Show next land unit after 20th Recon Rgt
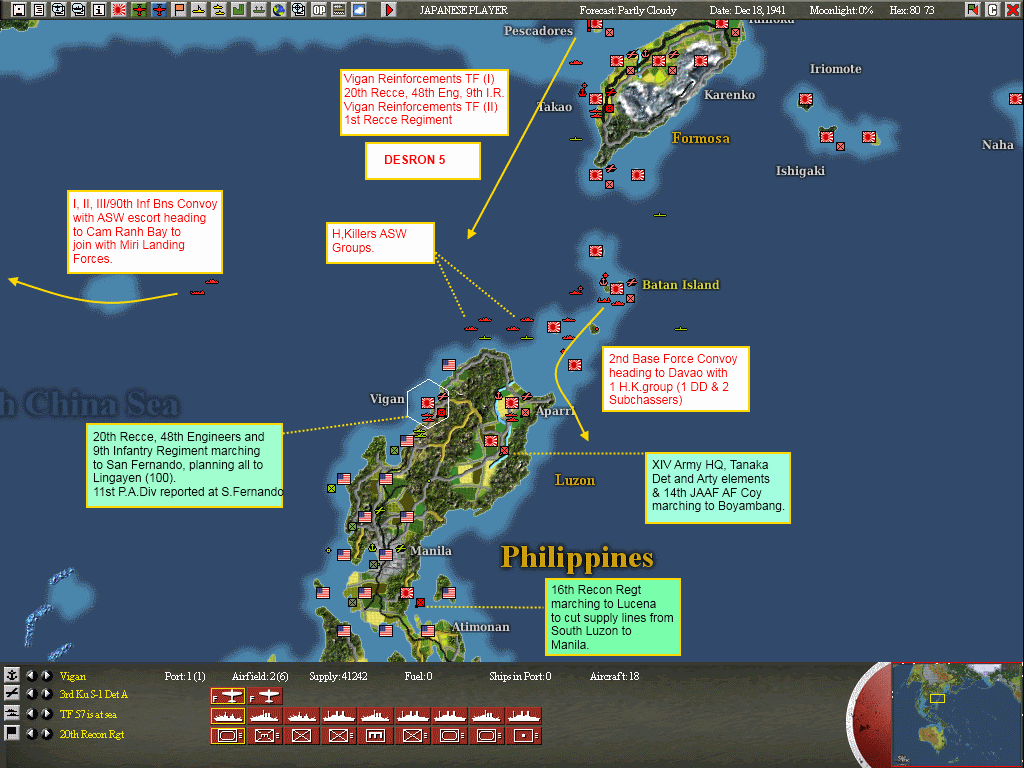The width and height of the screenshot is (1024, 768). coord(46,733)
